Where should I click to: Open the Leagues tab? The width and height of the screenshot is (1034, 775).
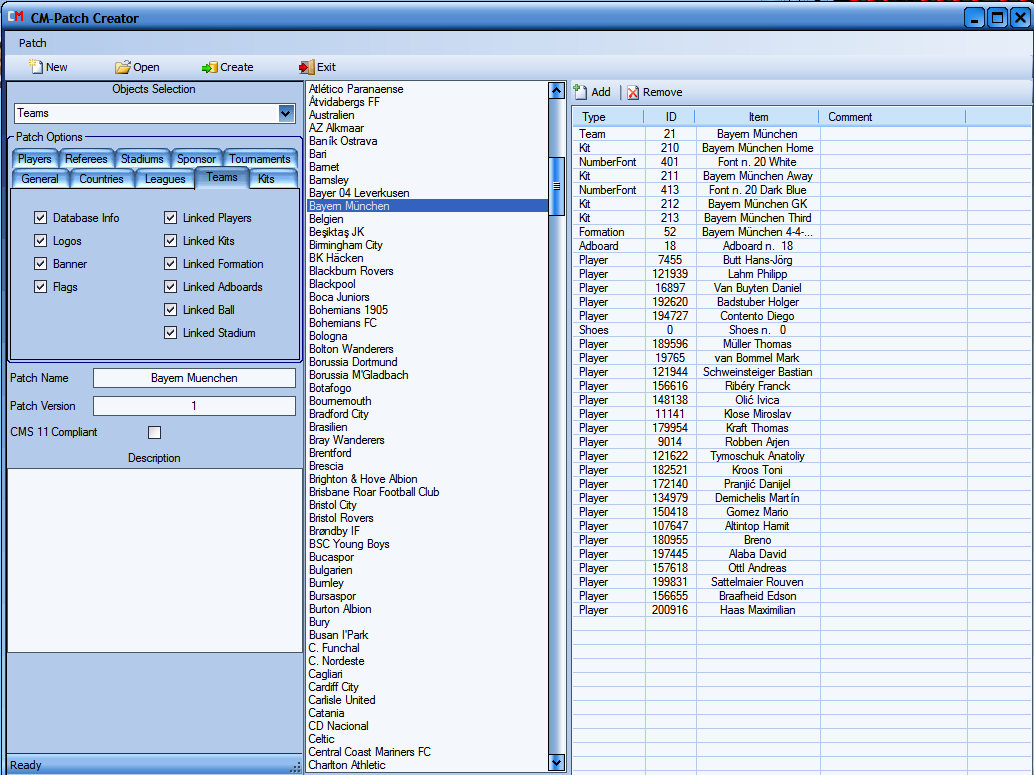tap(165, 179)
